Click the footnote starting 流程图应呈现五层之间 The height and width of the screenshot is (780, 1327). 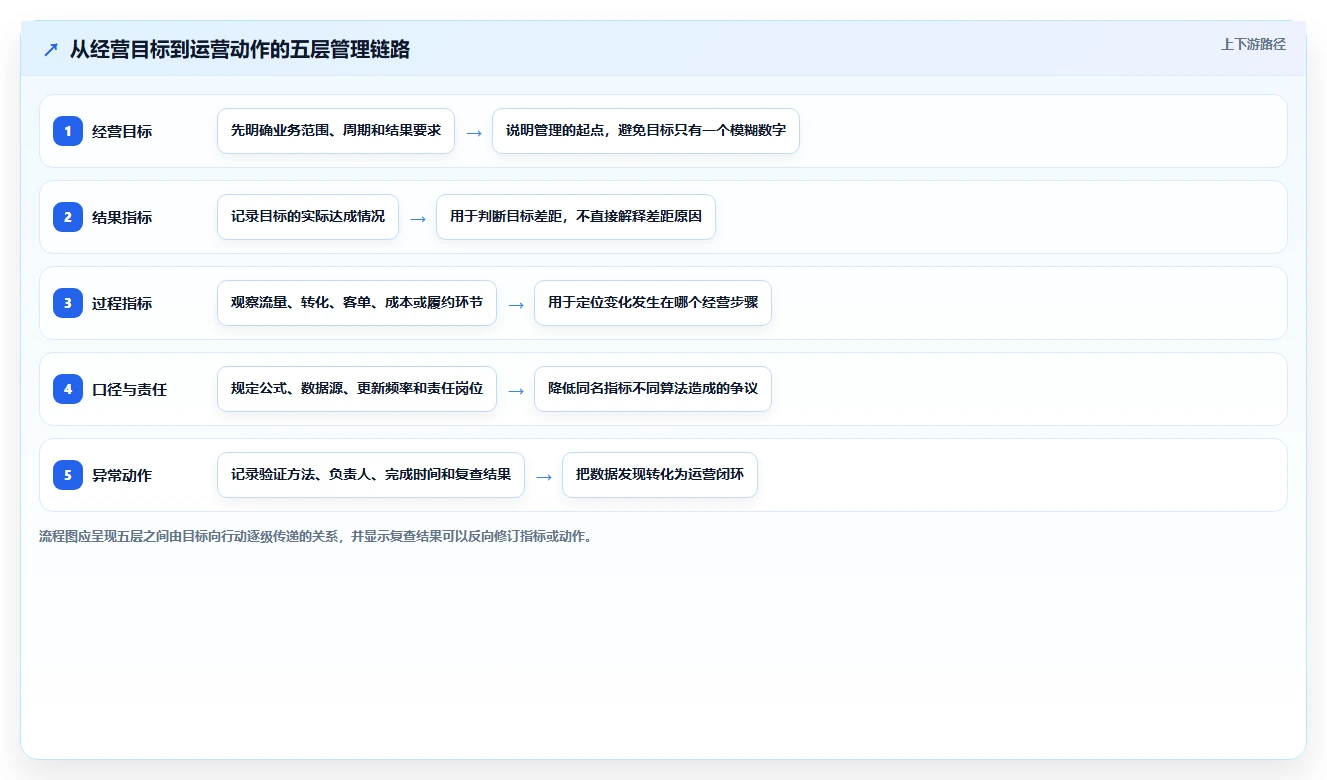click(x=316, y=536)
